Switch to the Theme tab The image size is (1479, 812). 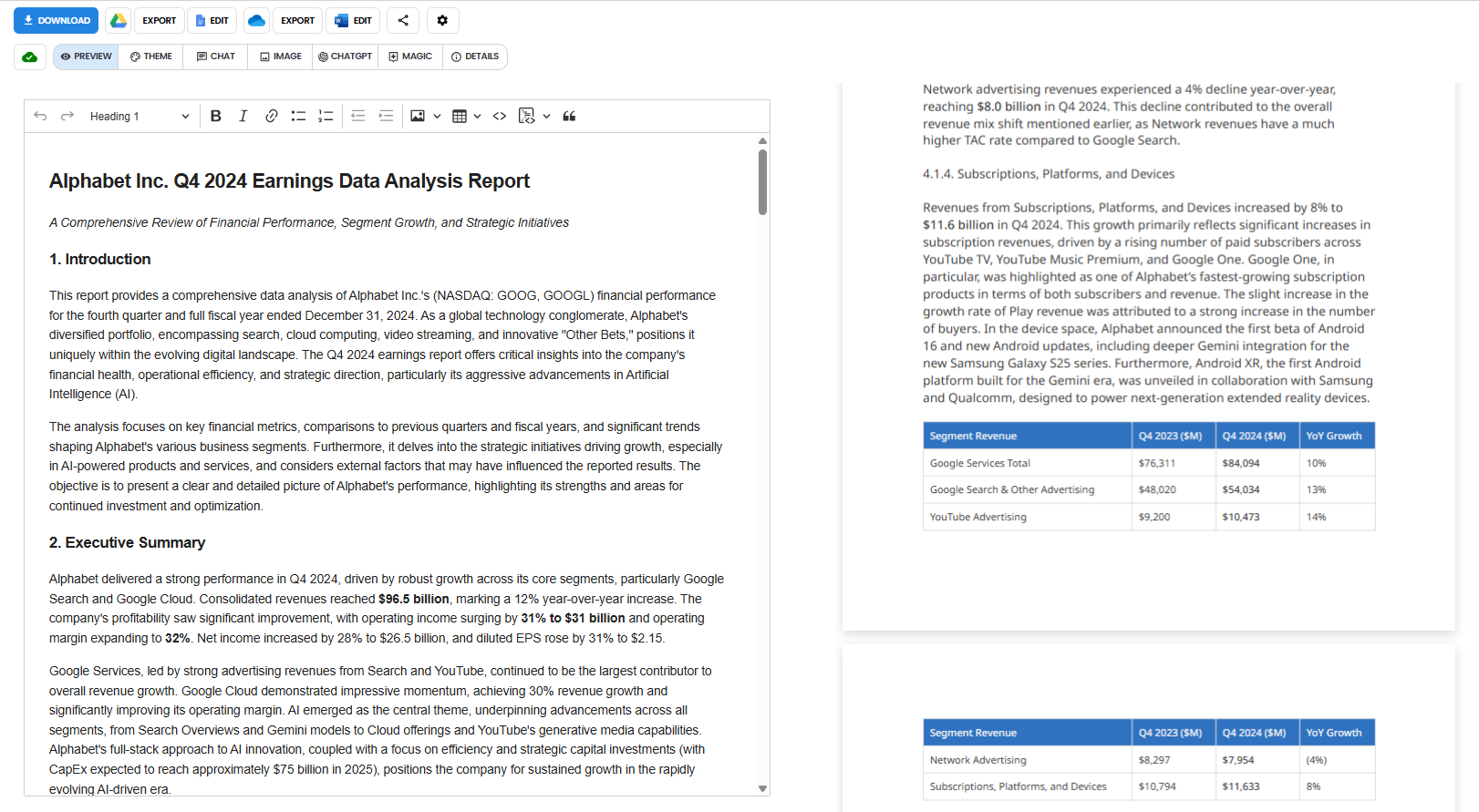(150, 57)
